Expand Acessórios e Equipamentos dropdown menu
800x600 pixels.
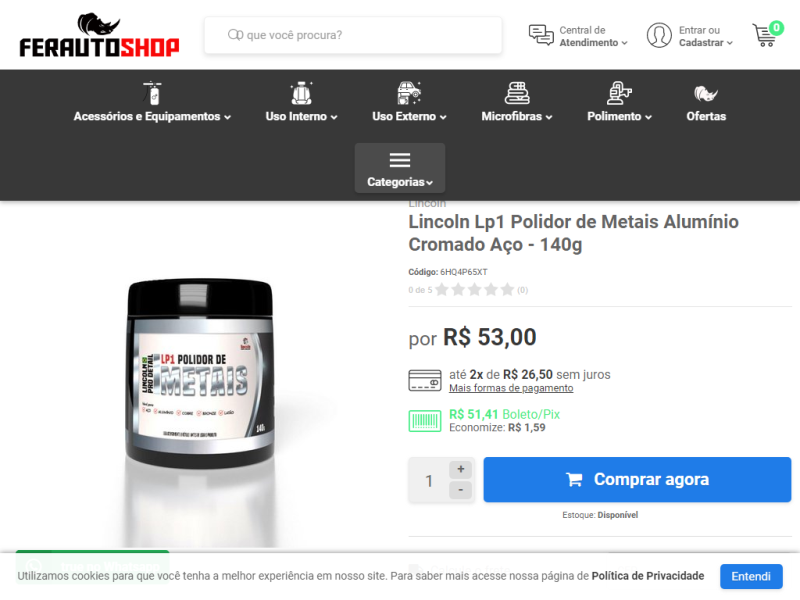pyautogui.click(x=152, y=116)
